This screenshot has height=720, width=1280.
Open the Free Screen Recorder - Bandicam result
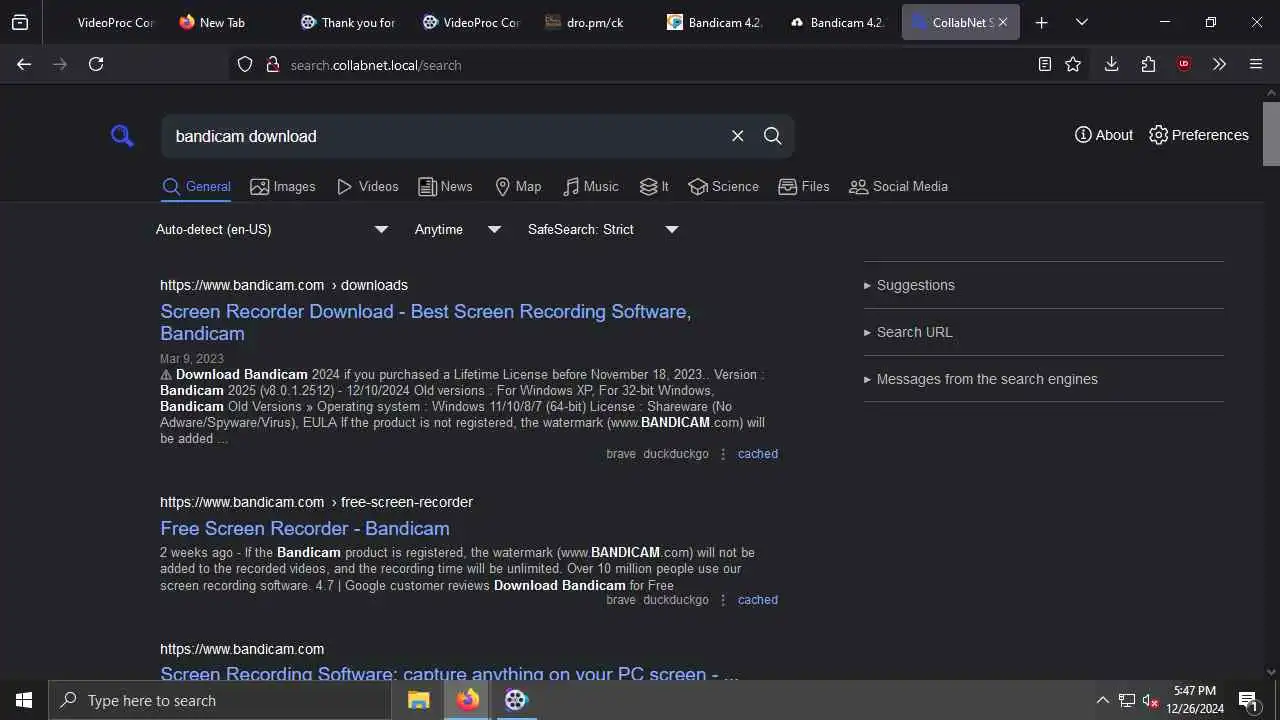(x=305, y=528)
